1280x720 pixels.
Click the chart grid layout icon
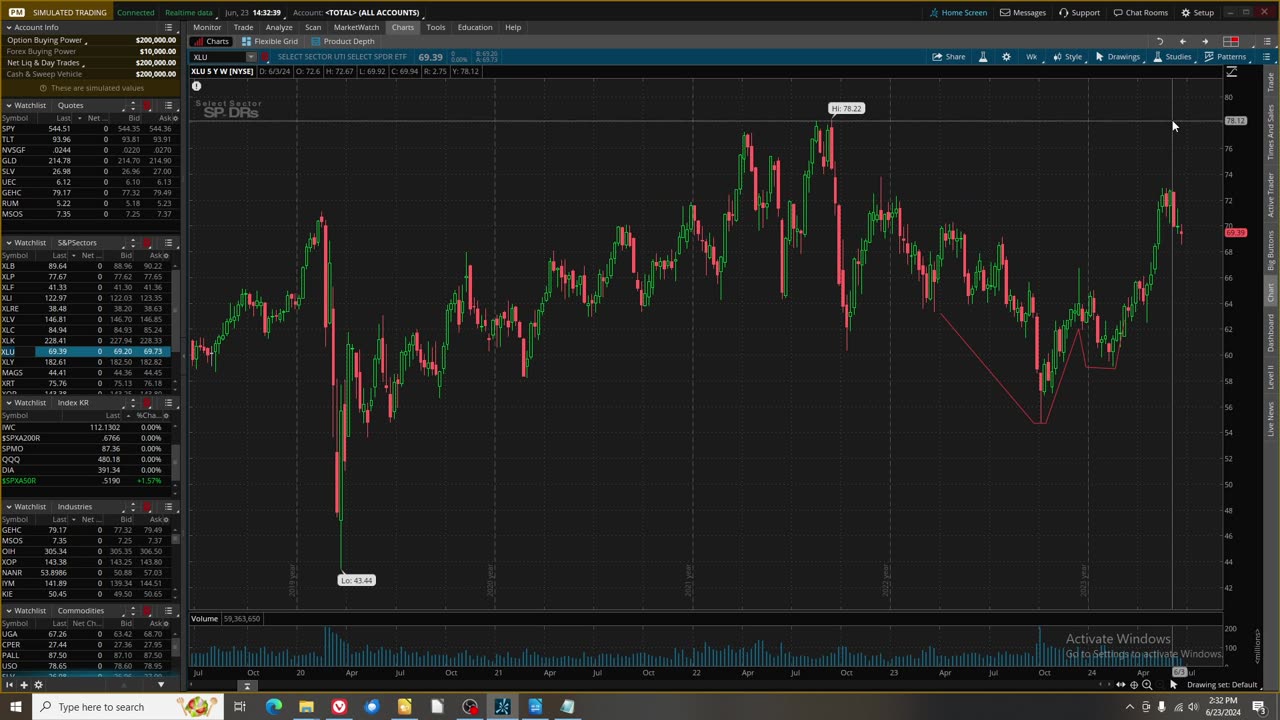pos(1231,42)
